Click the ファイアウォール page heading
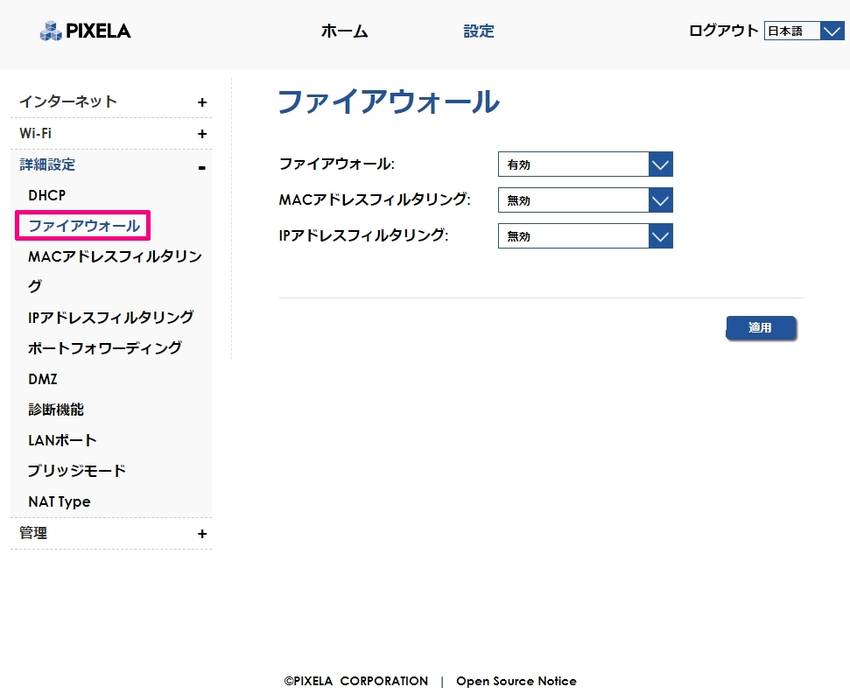The width and height of the screenshot is (850, 694). 388,101
